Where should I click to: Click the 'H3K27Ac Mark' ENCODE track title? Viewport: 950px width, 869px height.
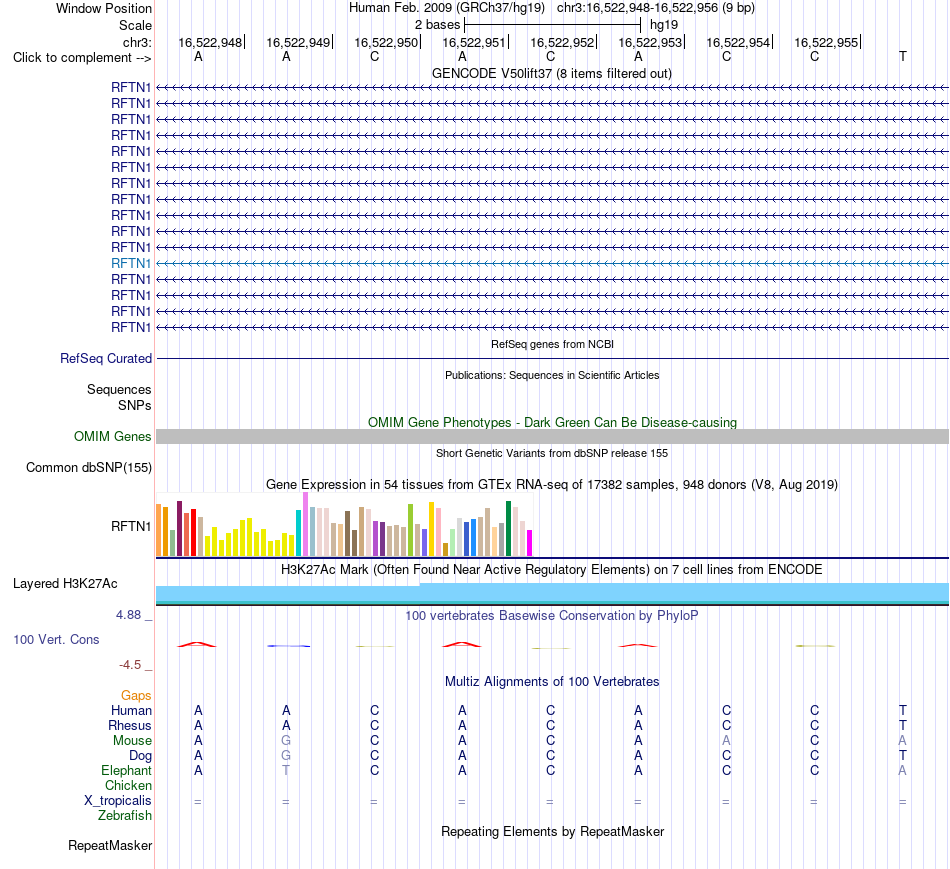552,570
